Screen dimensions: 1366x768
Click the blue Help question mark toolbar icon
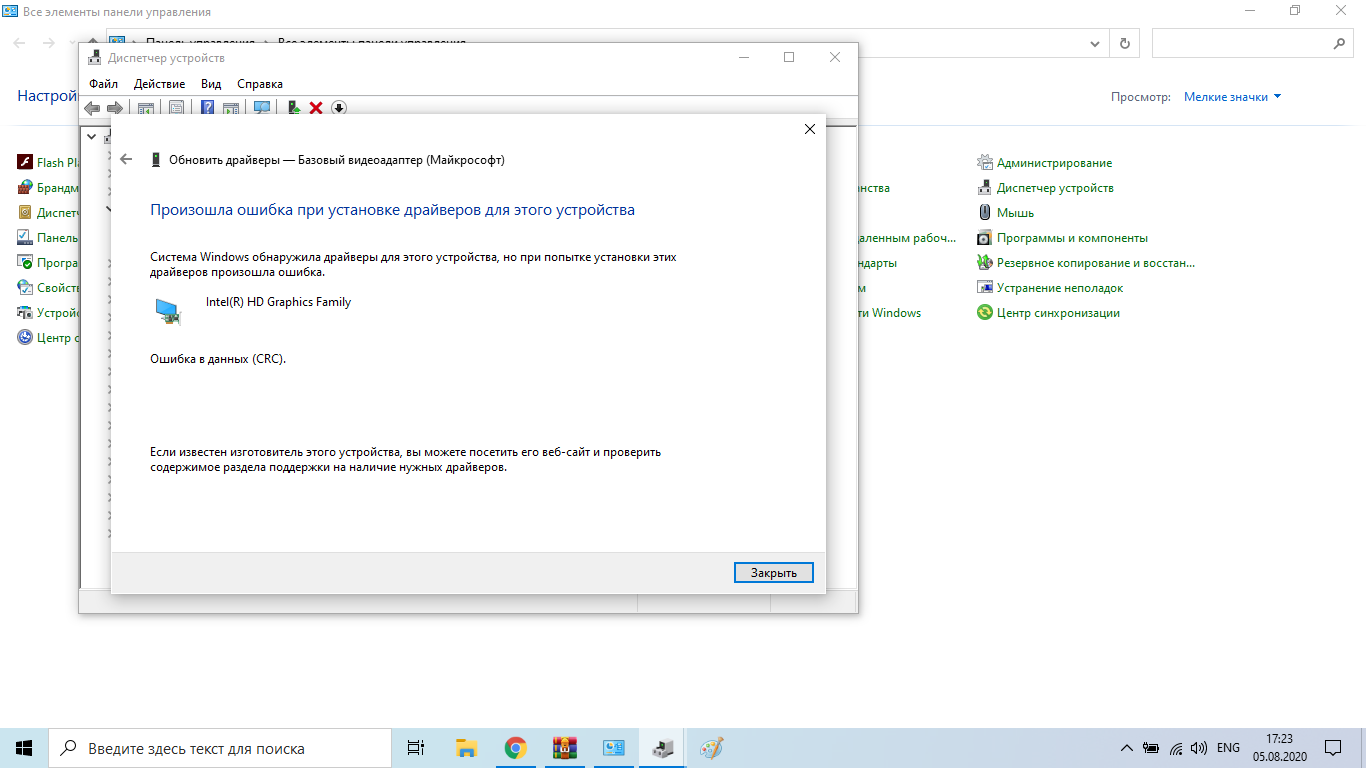pos(208,108)
